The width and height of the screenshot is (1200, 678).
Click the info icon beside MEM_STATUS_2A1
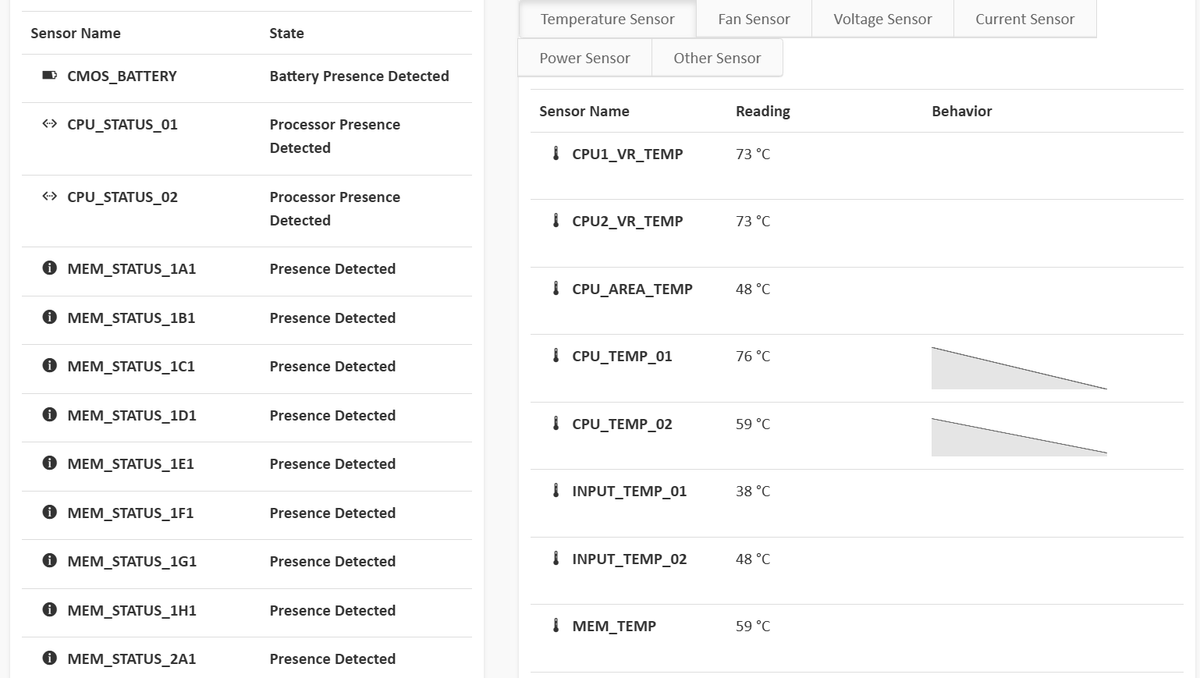point(48,659)
